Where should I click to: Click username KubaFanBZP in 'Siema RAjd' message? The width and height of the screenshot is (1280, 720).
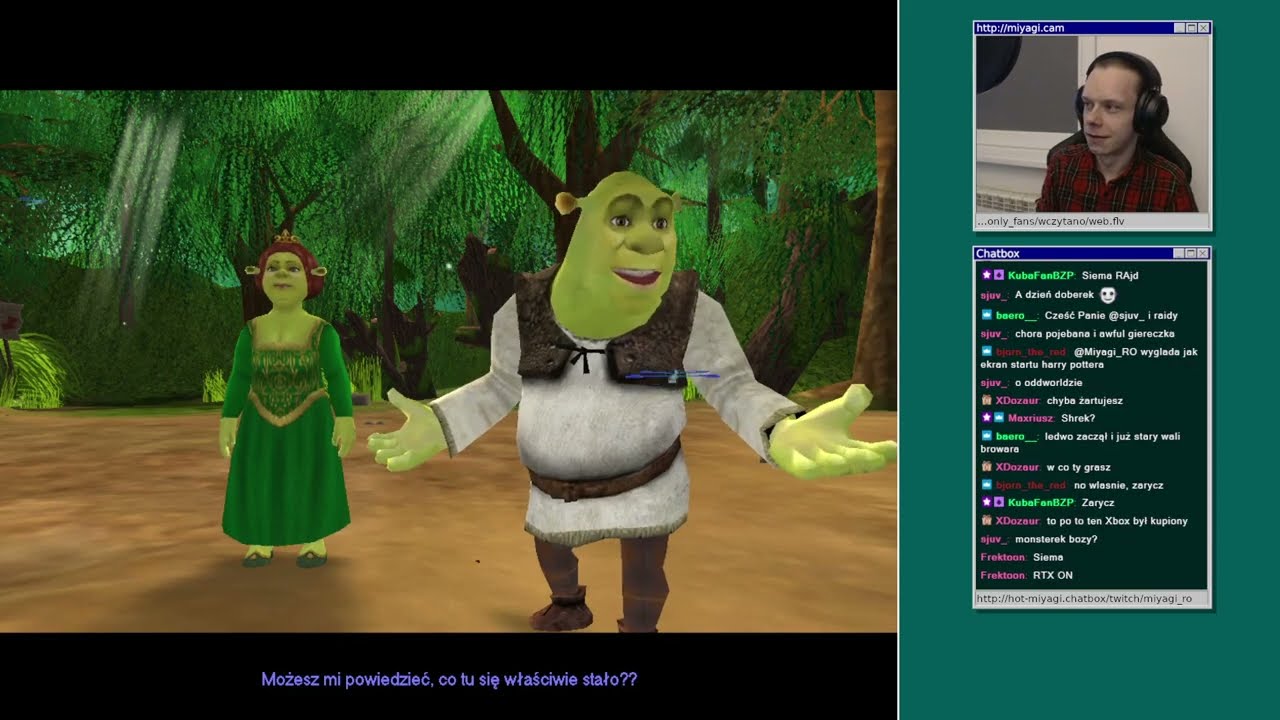1040,275
